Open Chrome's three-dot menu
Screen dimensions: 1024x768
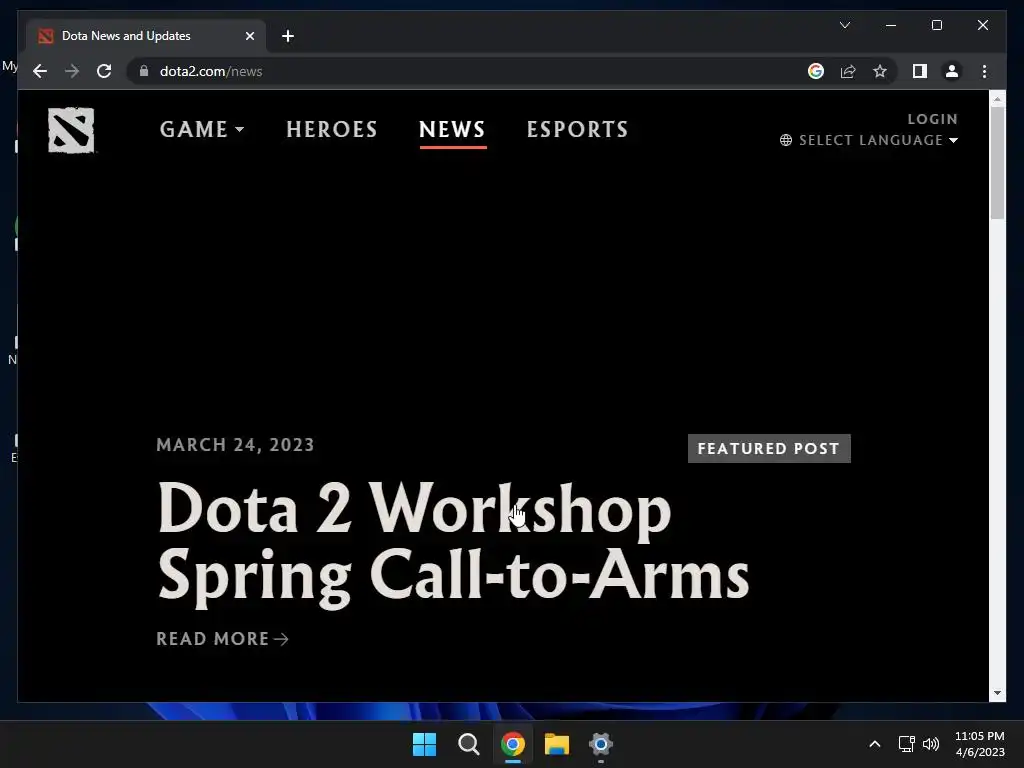coord(984,71)
